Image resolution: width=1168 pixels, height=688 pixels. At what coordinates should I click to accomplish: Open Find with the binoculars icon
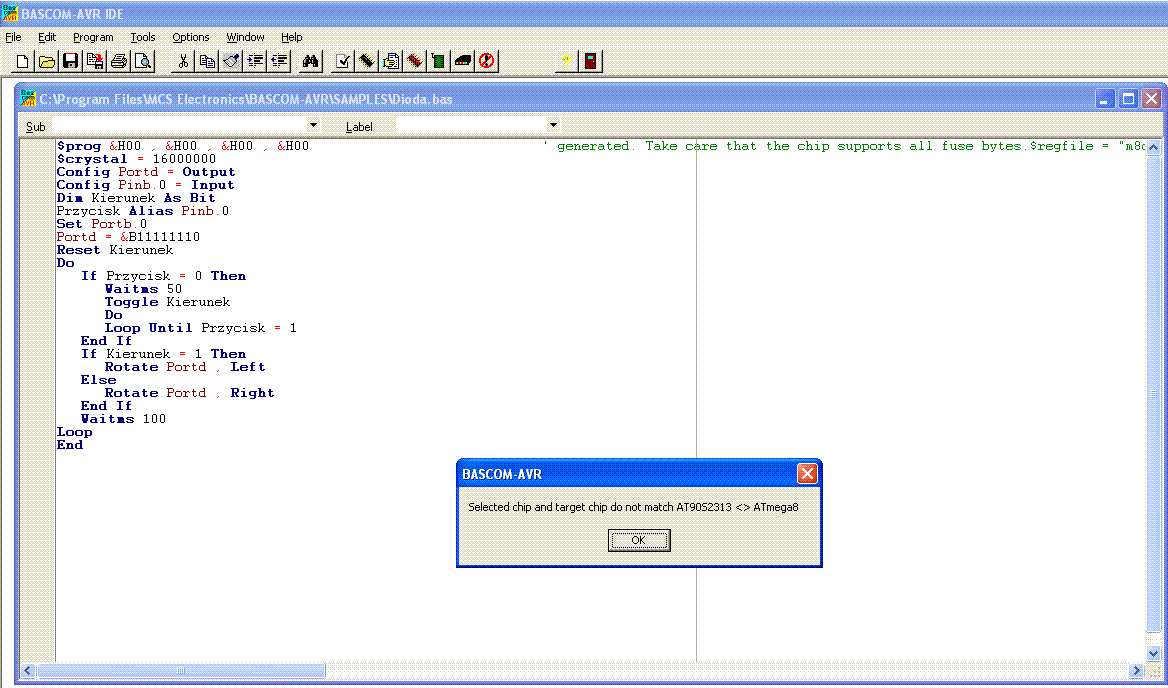(x=310, y=61)
